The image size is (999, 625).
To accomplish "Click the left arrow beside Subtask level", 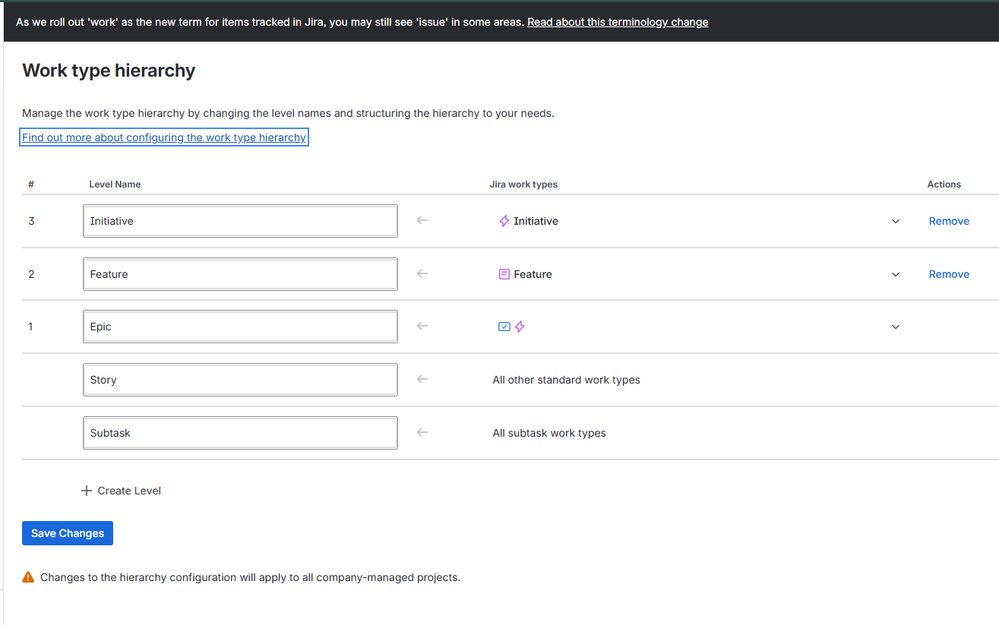I will pyautogui.click(x=422, y=433).
